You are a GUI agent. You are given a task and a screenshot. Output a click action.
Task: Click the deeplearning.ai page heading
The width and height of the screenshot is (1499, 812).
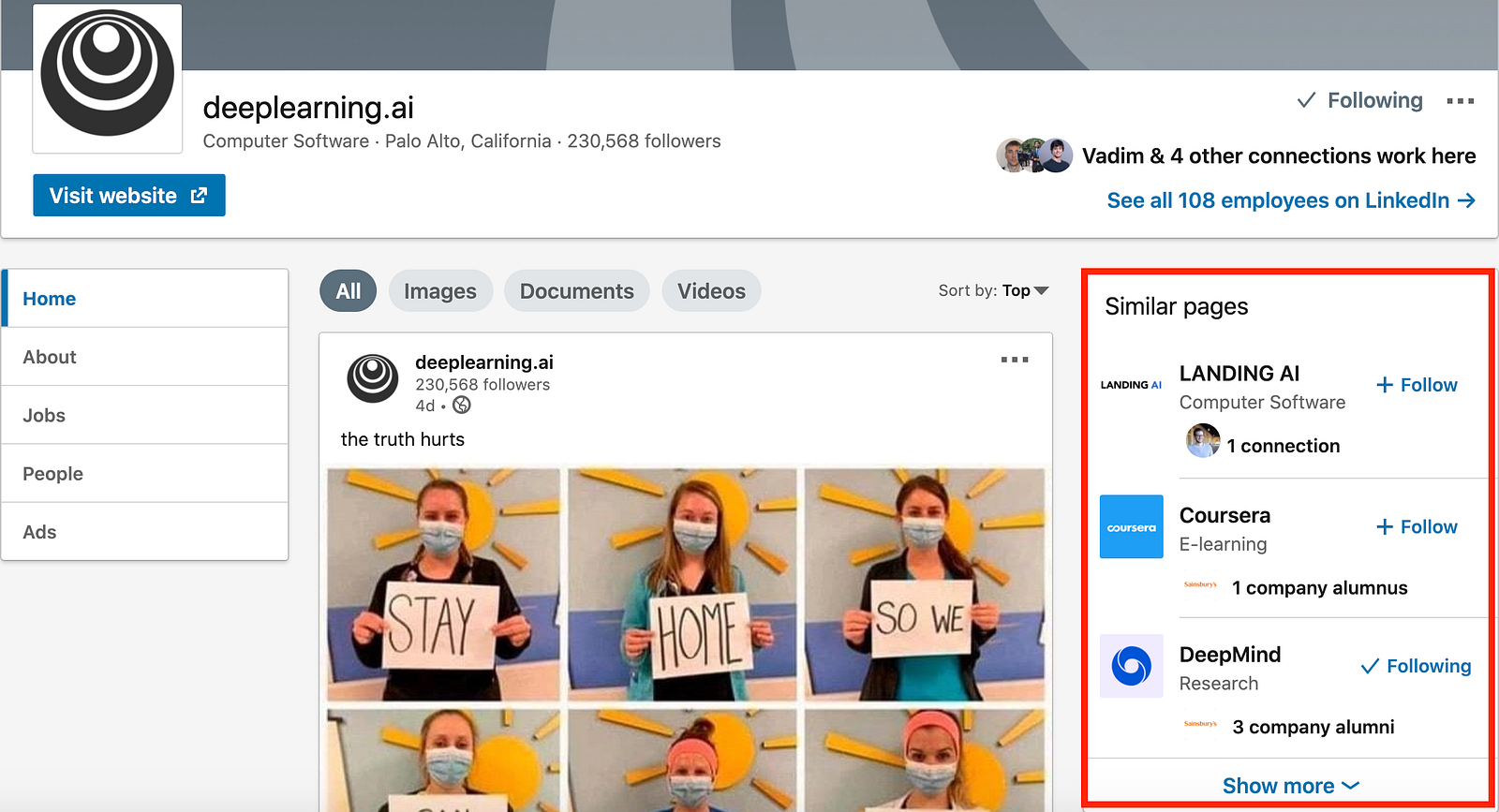(308, 108)
